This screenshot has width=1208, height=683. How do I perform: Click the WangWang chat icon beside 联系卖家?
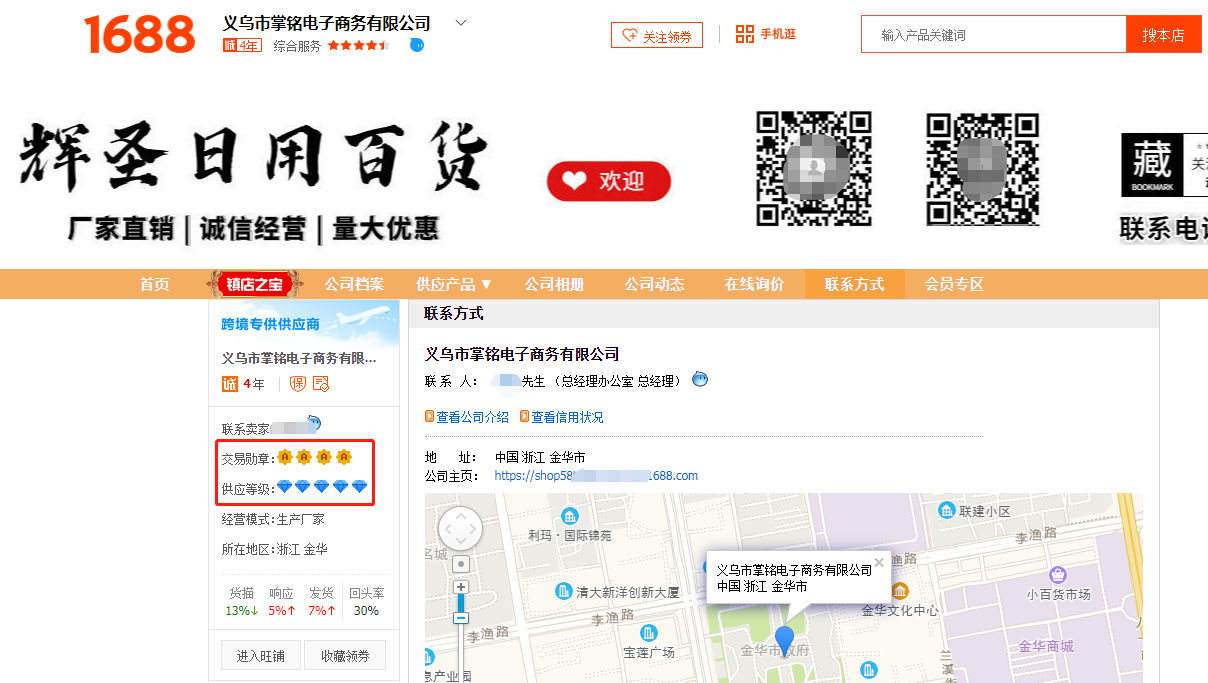[x=314, y=424]
